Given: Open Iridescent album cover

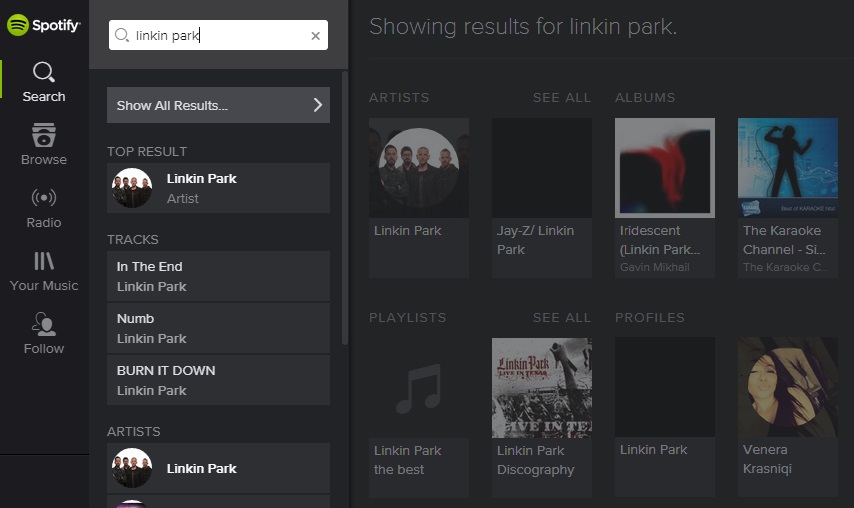Looking at the screenshot, I should (665, 168).
